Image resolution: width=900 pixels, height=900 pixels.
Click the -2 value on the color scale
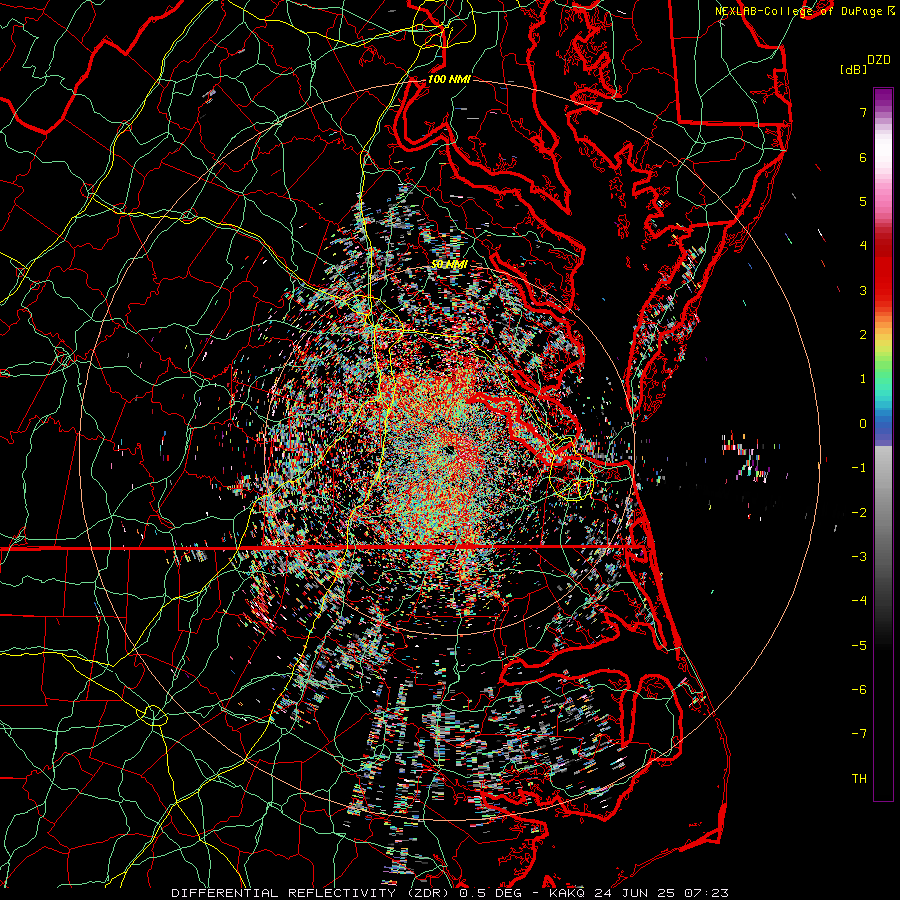[859, 512]
